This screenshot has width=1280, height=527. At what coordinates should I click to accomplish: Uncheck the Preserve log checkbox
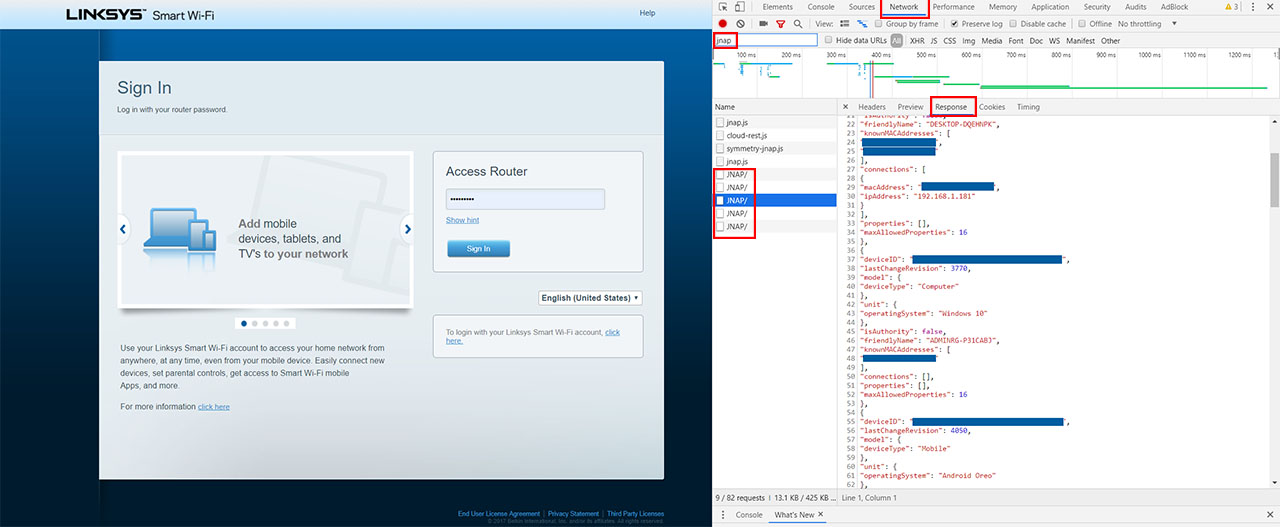(x=954, y=23)
